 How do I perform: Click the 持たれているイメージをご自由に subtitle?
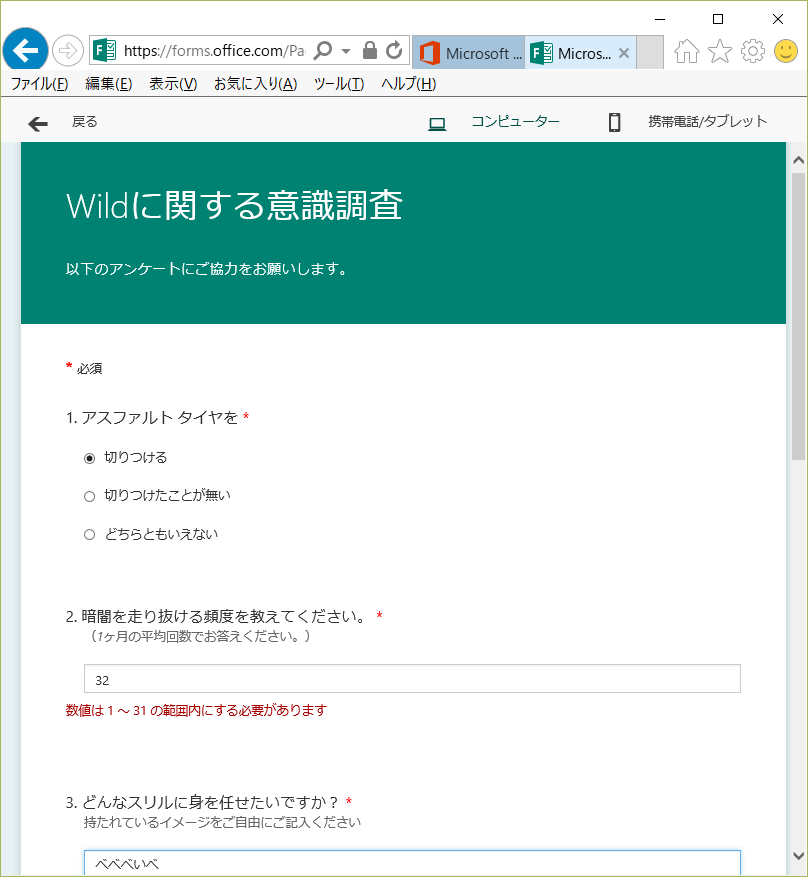click(x=223, y=822)
